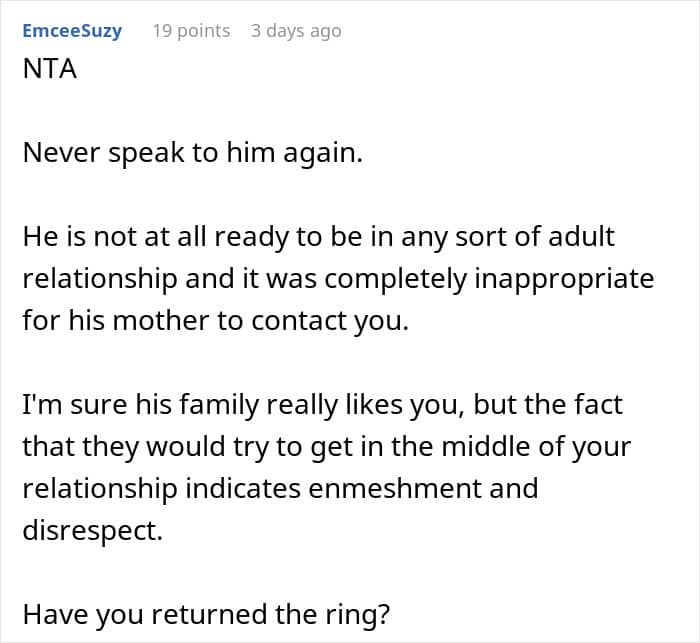Click the line starting 'He is not at all ready'

[x=319, y=239]
